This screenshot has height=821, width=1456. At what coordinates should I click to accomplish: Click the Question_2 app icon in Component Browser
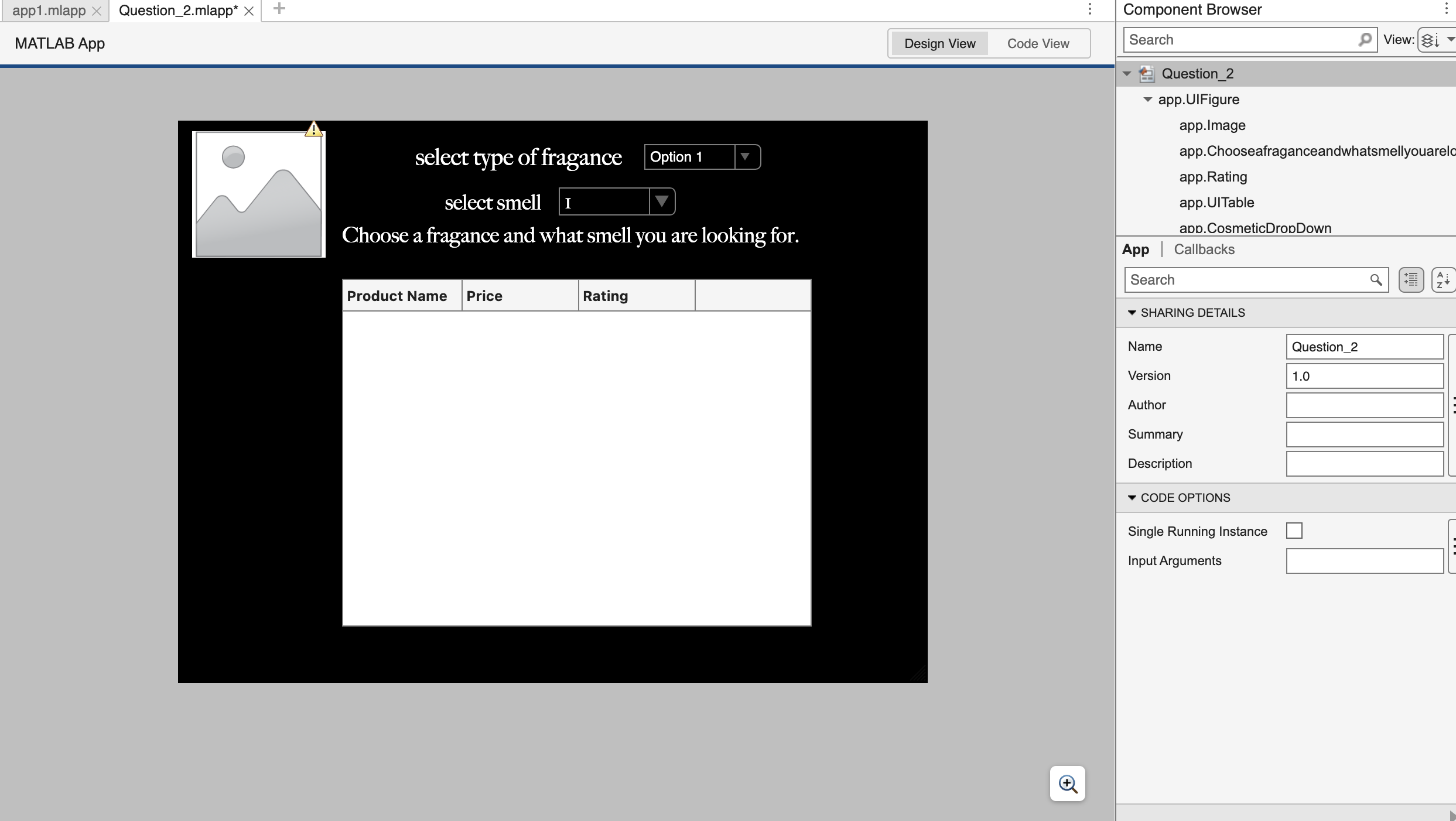[x=1146, y=74]
